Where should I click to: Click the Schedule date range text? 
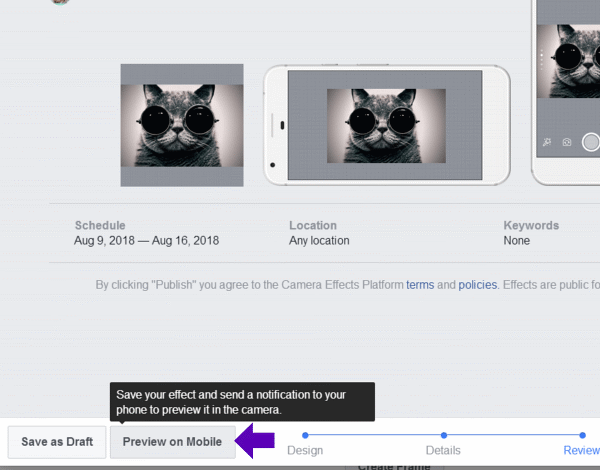146,241
